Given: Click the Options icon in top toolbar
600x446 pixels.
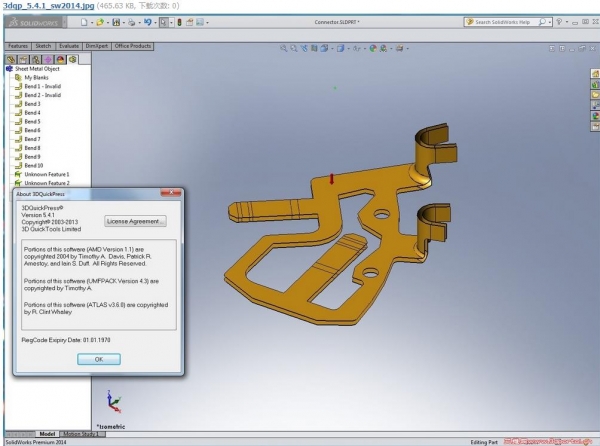Looking at the screenshot, I should click(x=200, y=22).
